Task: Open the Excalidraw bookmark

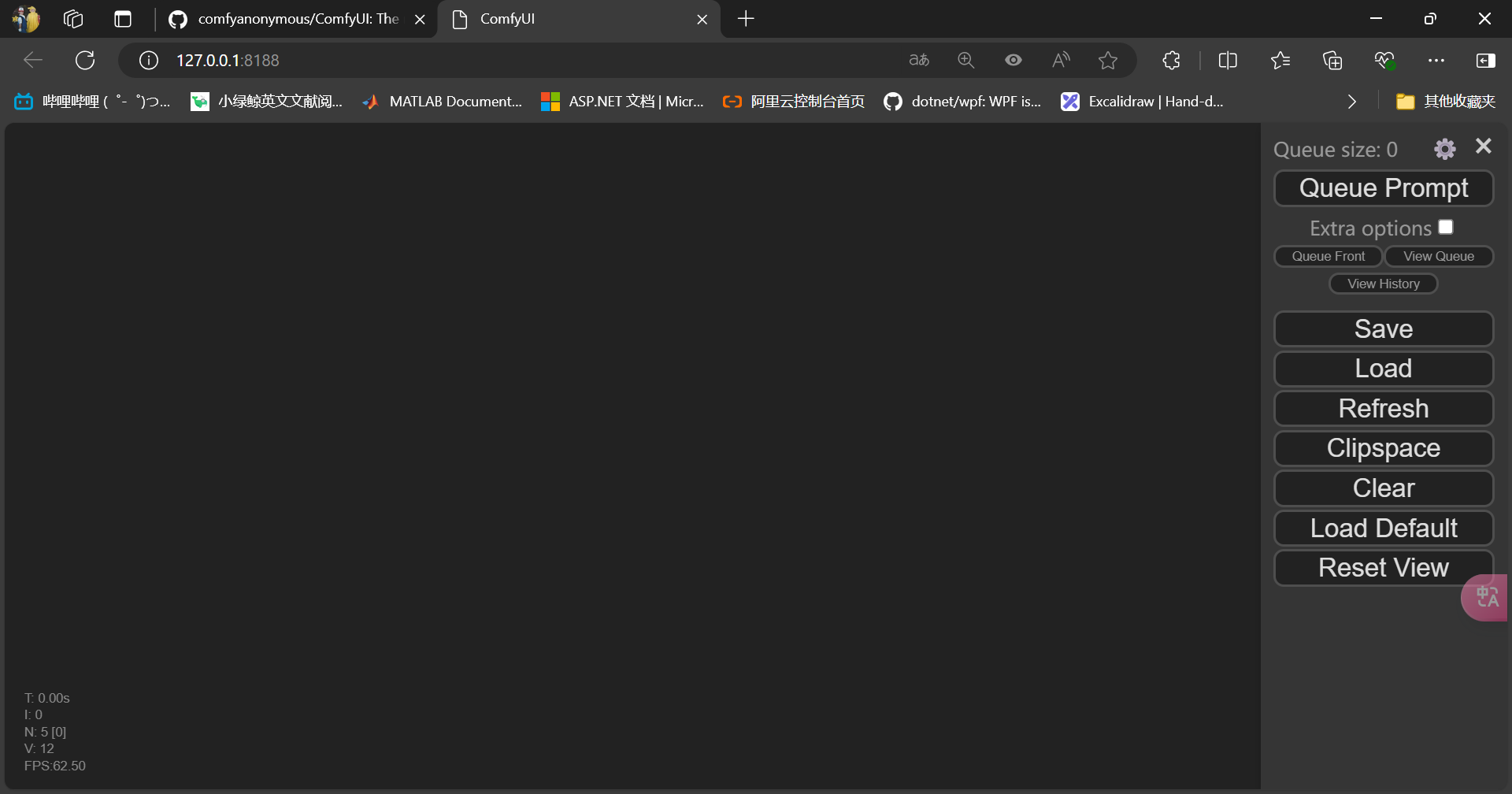Action: pyautogui.click(x=1143, y=102)
